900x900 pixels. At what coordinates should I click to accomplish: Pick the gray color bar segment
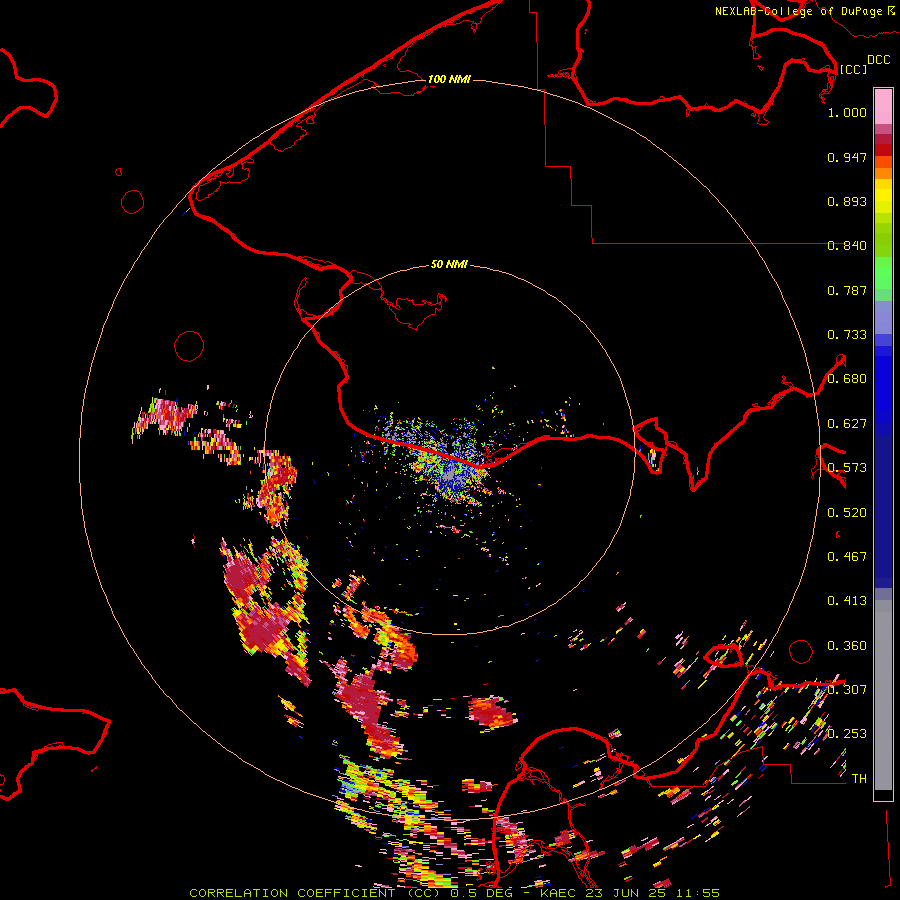[x=883, y=695]
